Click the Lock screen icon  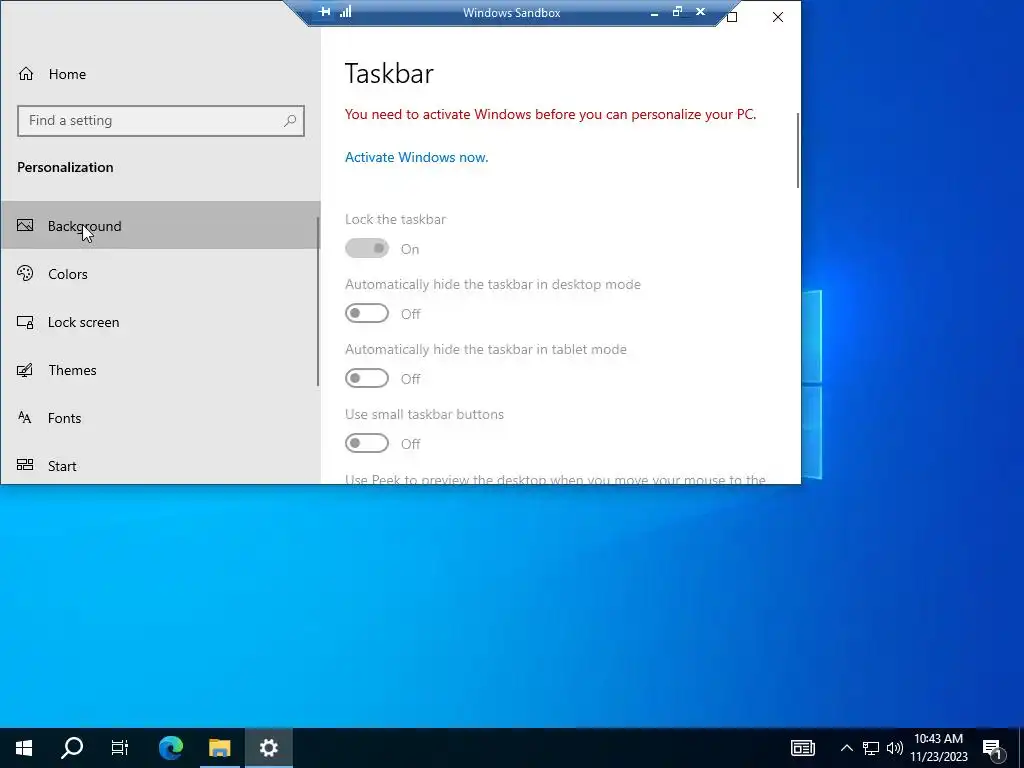pyautogui.click(x=25, y=322)
